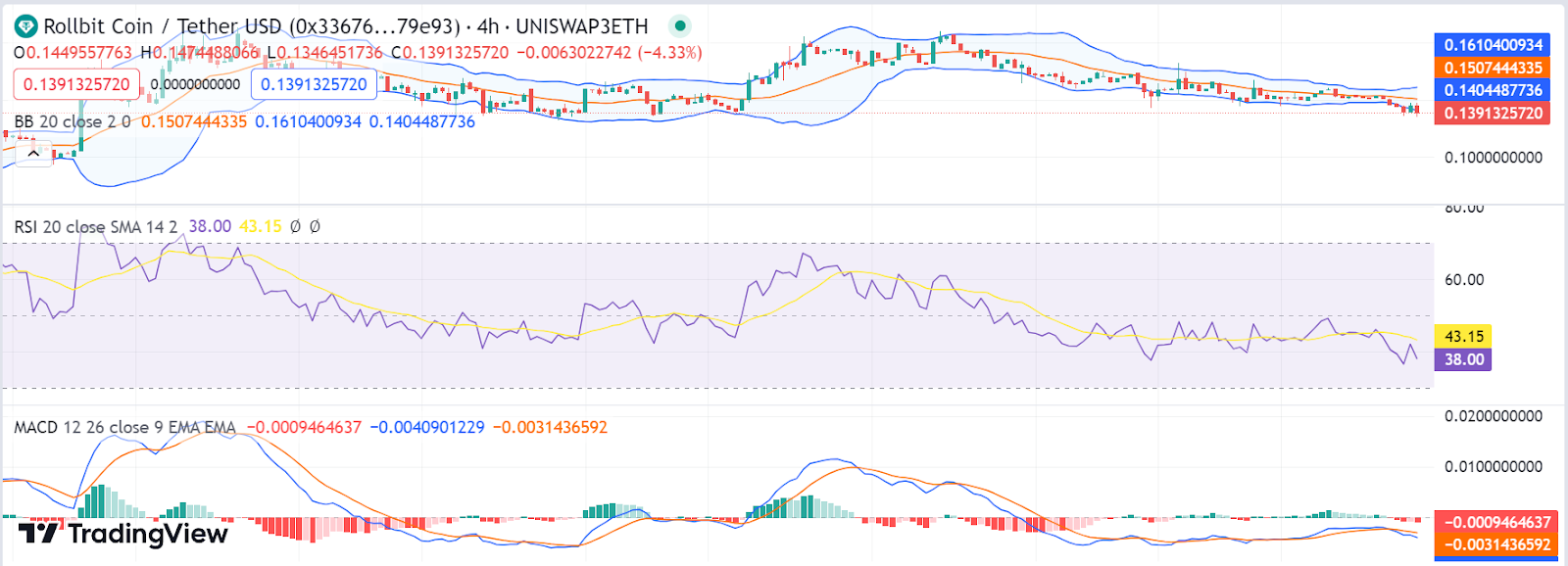Click blue 0.1404487736 price axis label
The width and height of the screenshot is (1568, 566).
click(x=1493, y=90)
